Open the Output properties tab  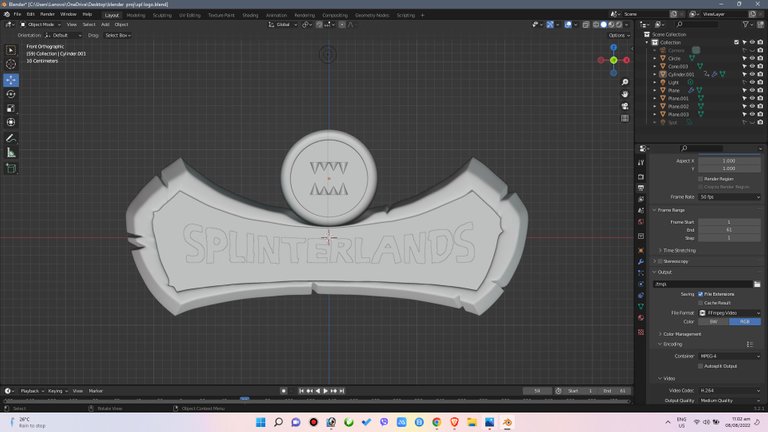tap(641, 188)
